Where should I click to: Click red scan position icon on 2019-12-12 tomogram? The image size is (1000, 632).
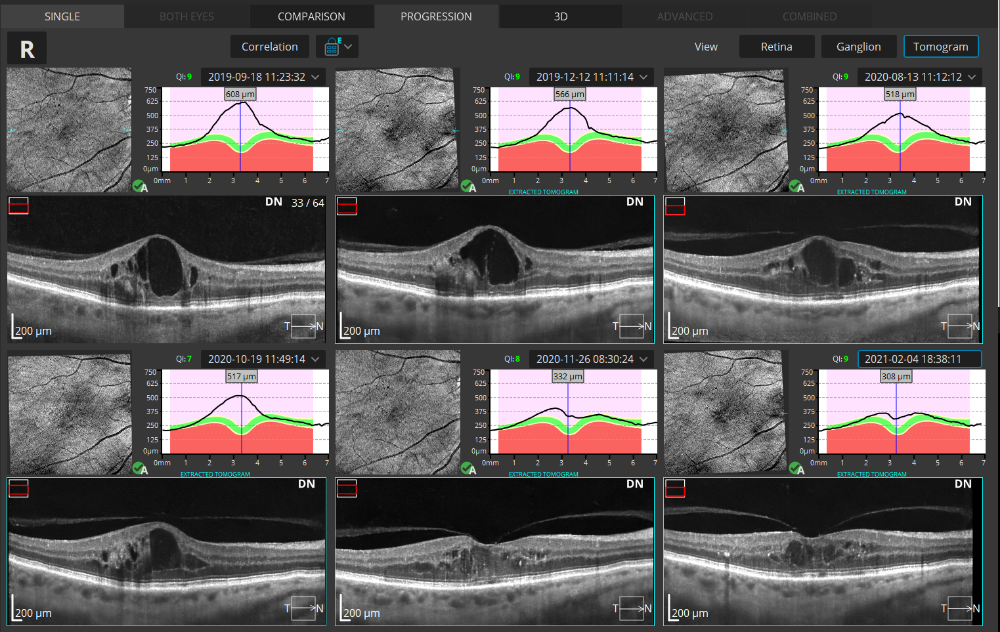coord(347,206)
